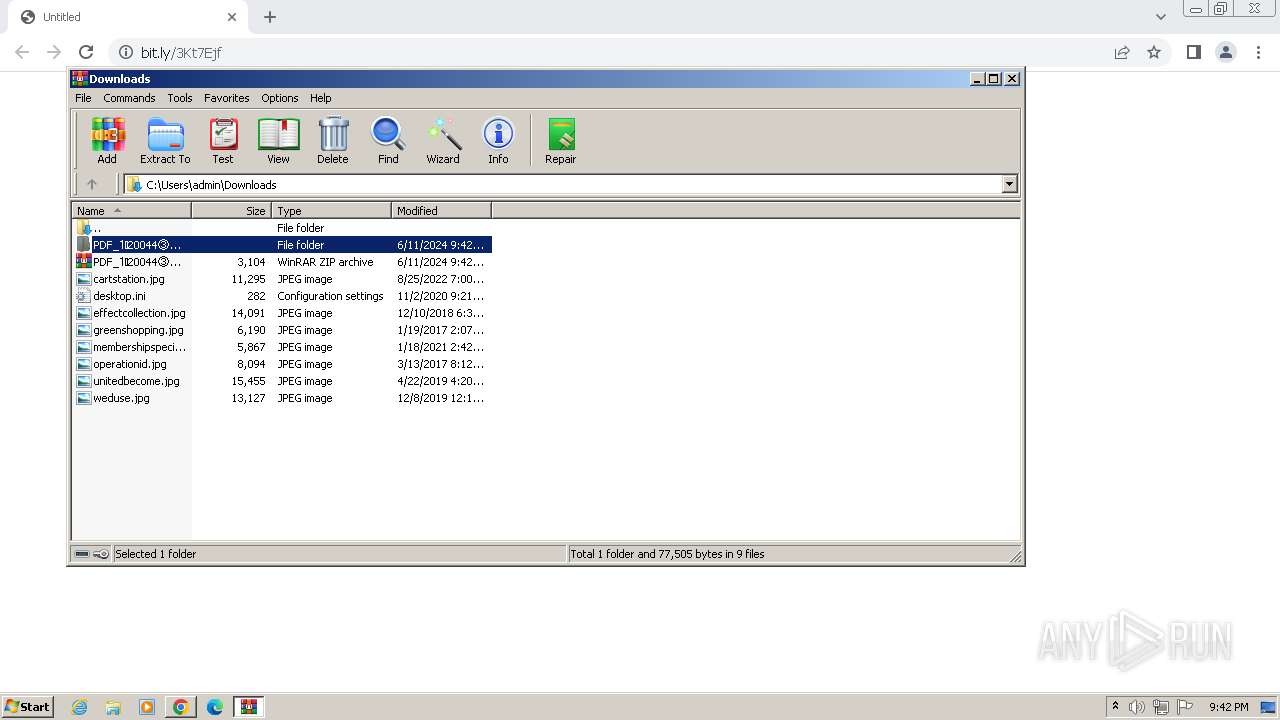Click the Configuration settings type cell
The width and height of the screenshot is (1280, 720).
coord(330,296)
